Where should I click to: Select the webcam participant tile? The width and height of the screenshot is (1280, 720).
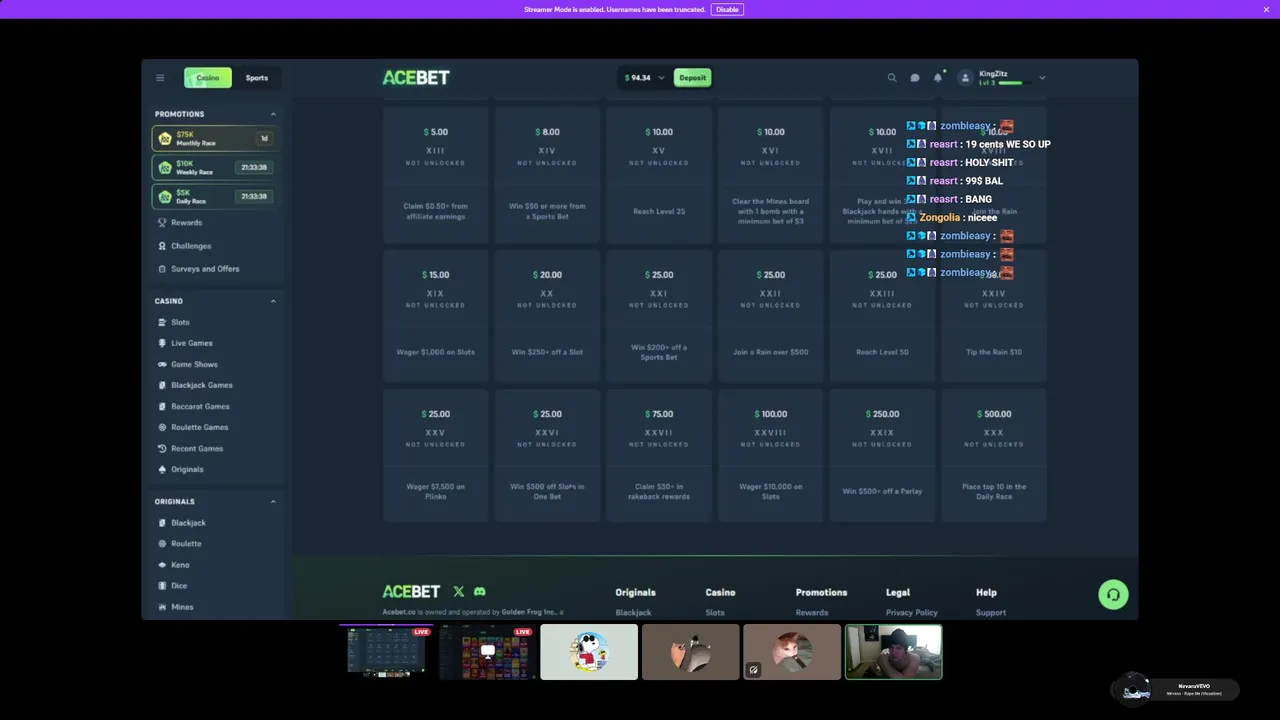tap(894, 652)
